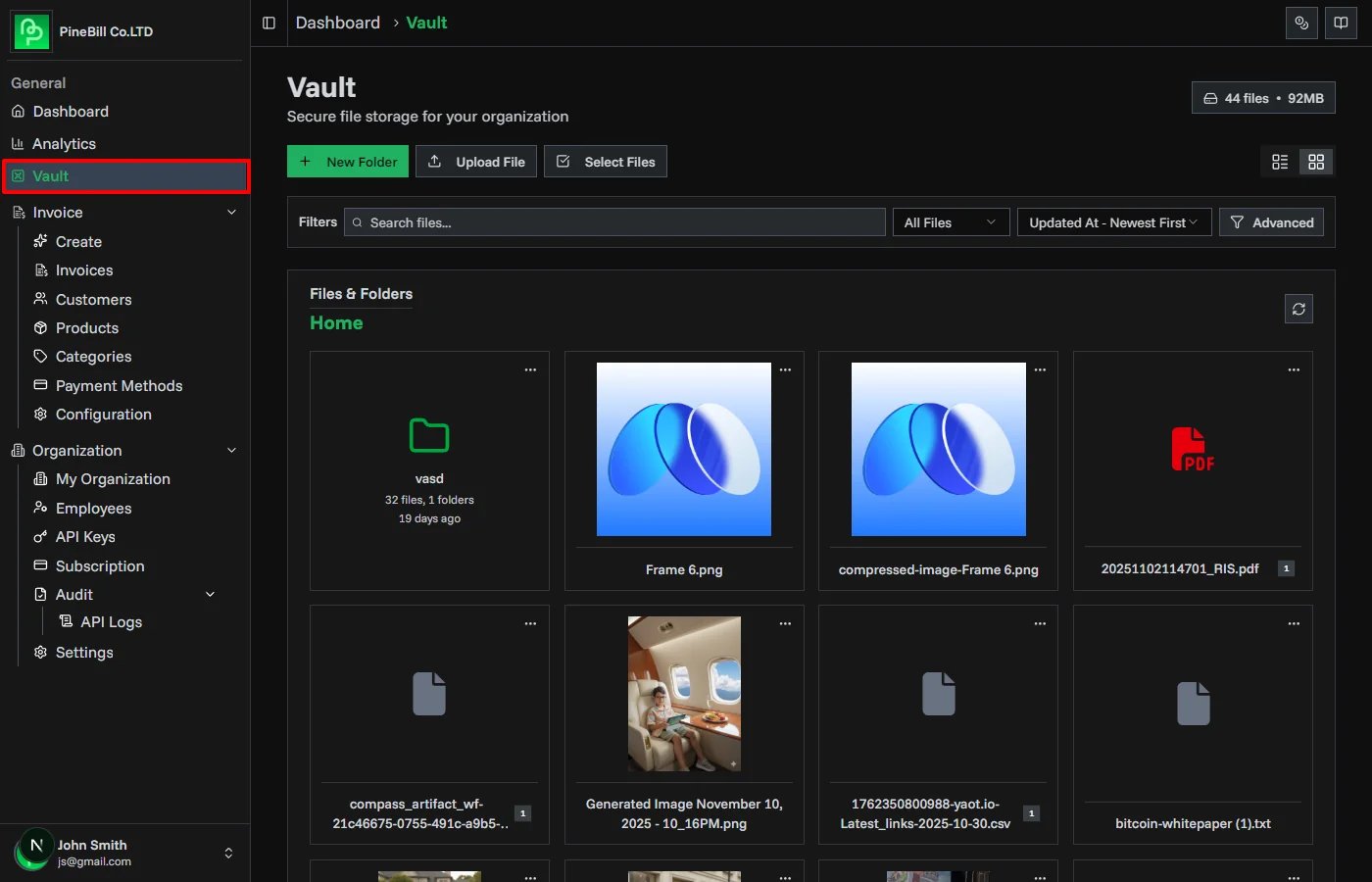Open the documentation book icon
This screenshot has height=882, width=1372.
pos(1341,23)
